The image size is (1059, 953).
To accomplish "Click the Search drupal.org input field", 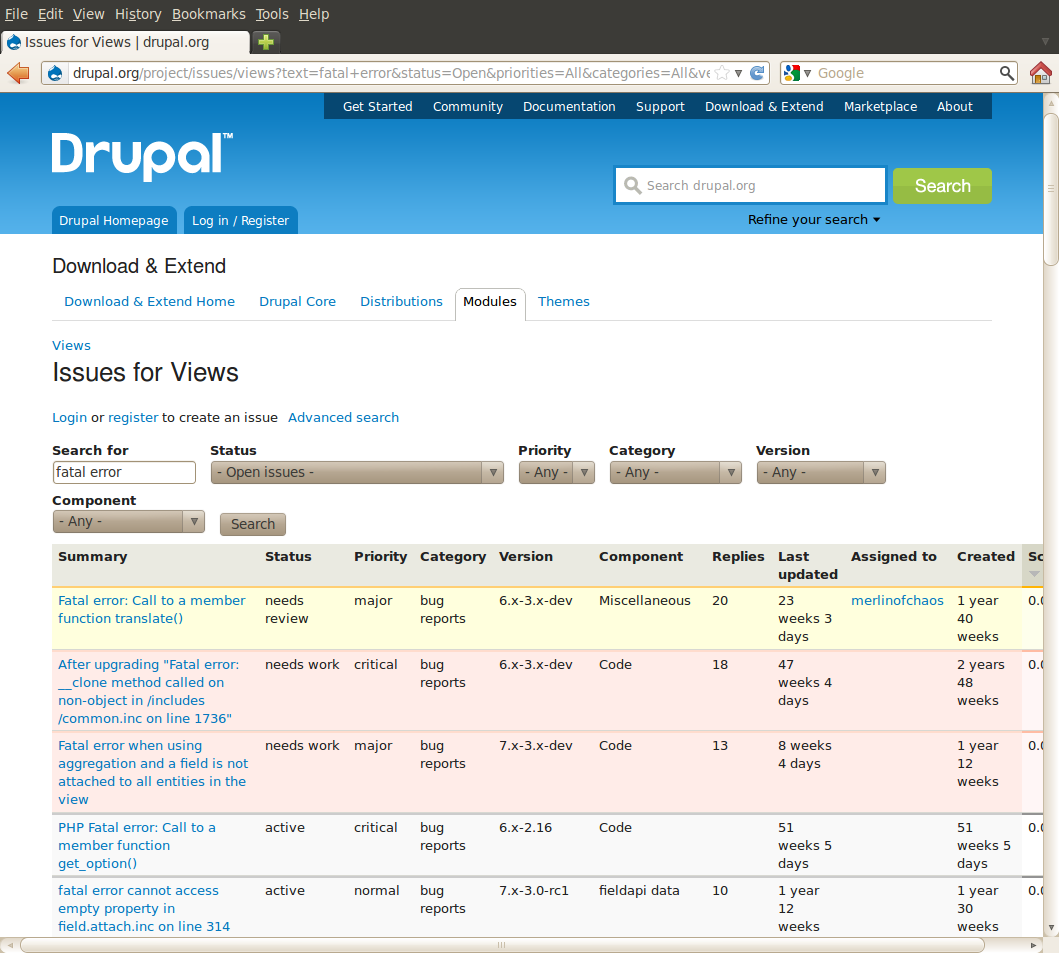I will pyautogui.click(x=750, y=186).
